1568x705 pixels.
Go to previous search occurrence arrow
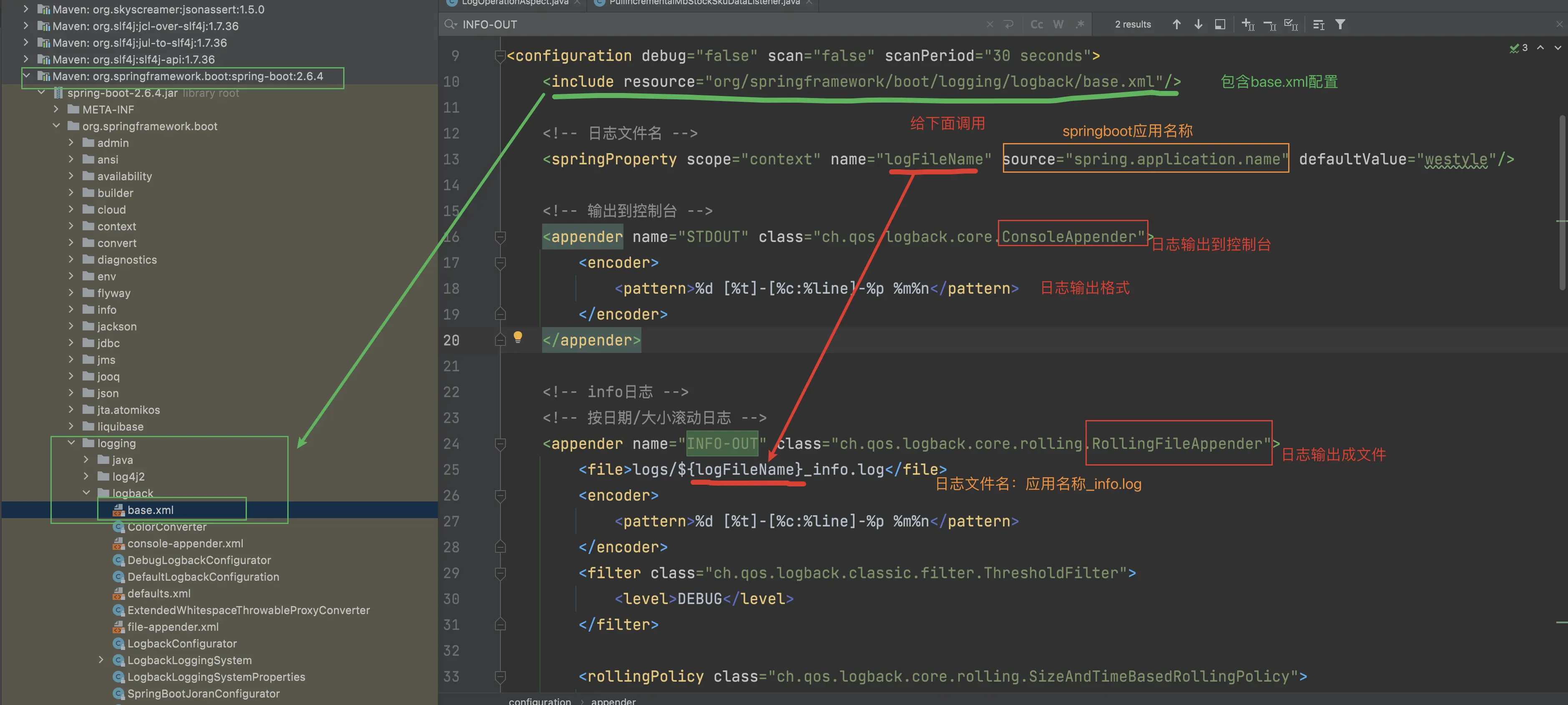[x=1176, y=24]
